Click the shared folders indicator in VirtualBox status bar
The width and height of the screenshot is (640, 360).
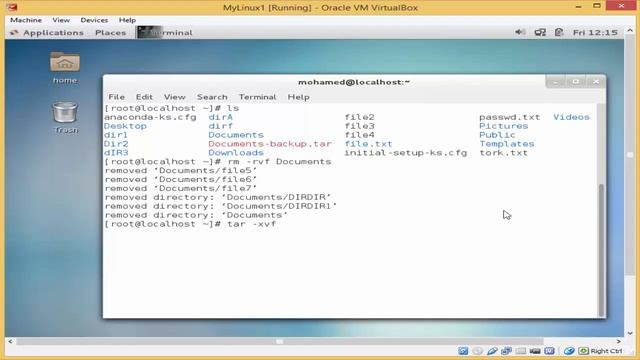[x=520, y=351]
